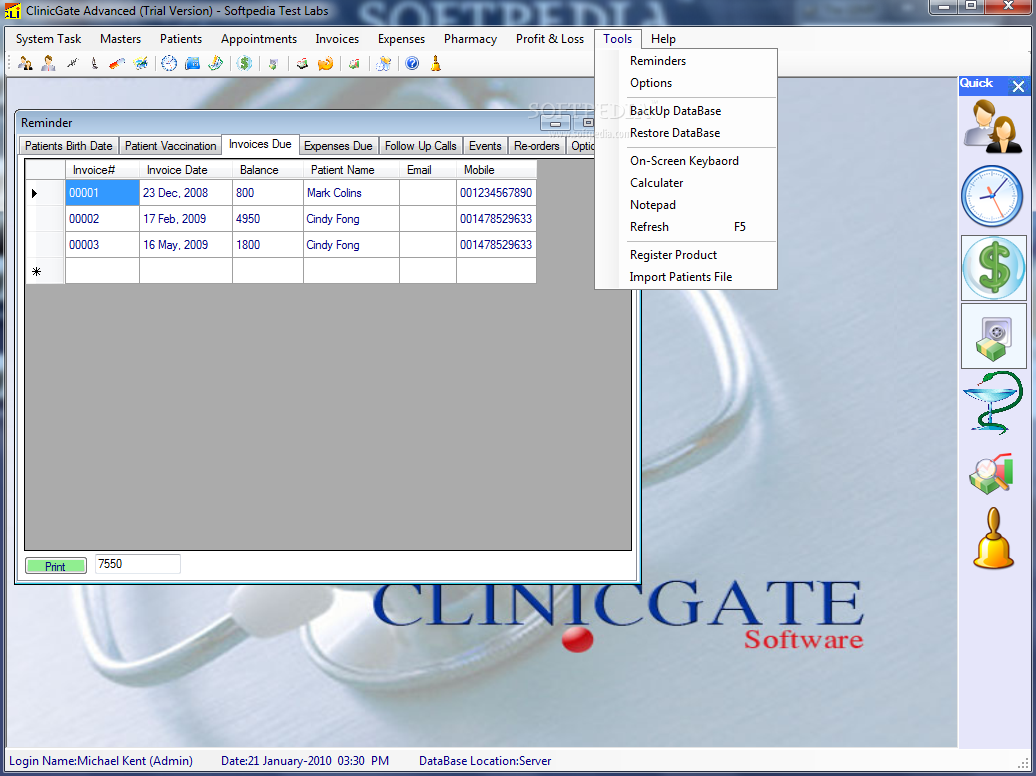
Task: Select BackUp DataBase menu entry
Action: 686,111
